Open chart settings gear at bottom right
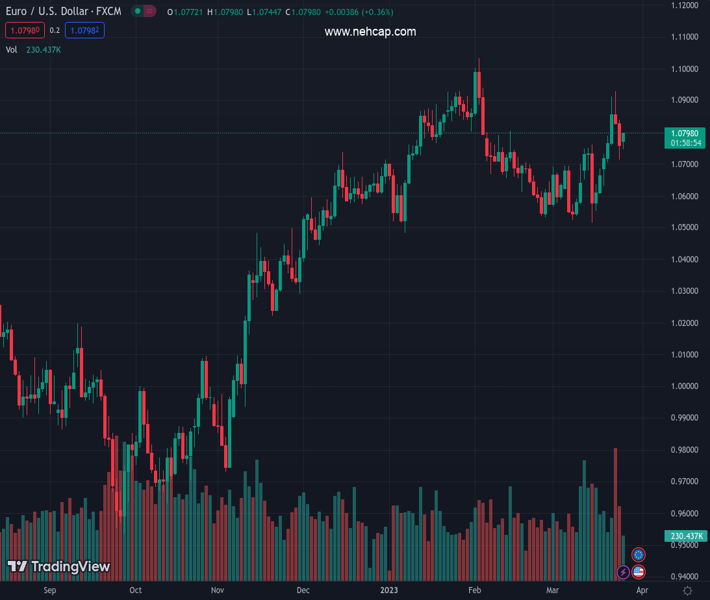Viewport: 710px width, 600px height. coord(686,591)
